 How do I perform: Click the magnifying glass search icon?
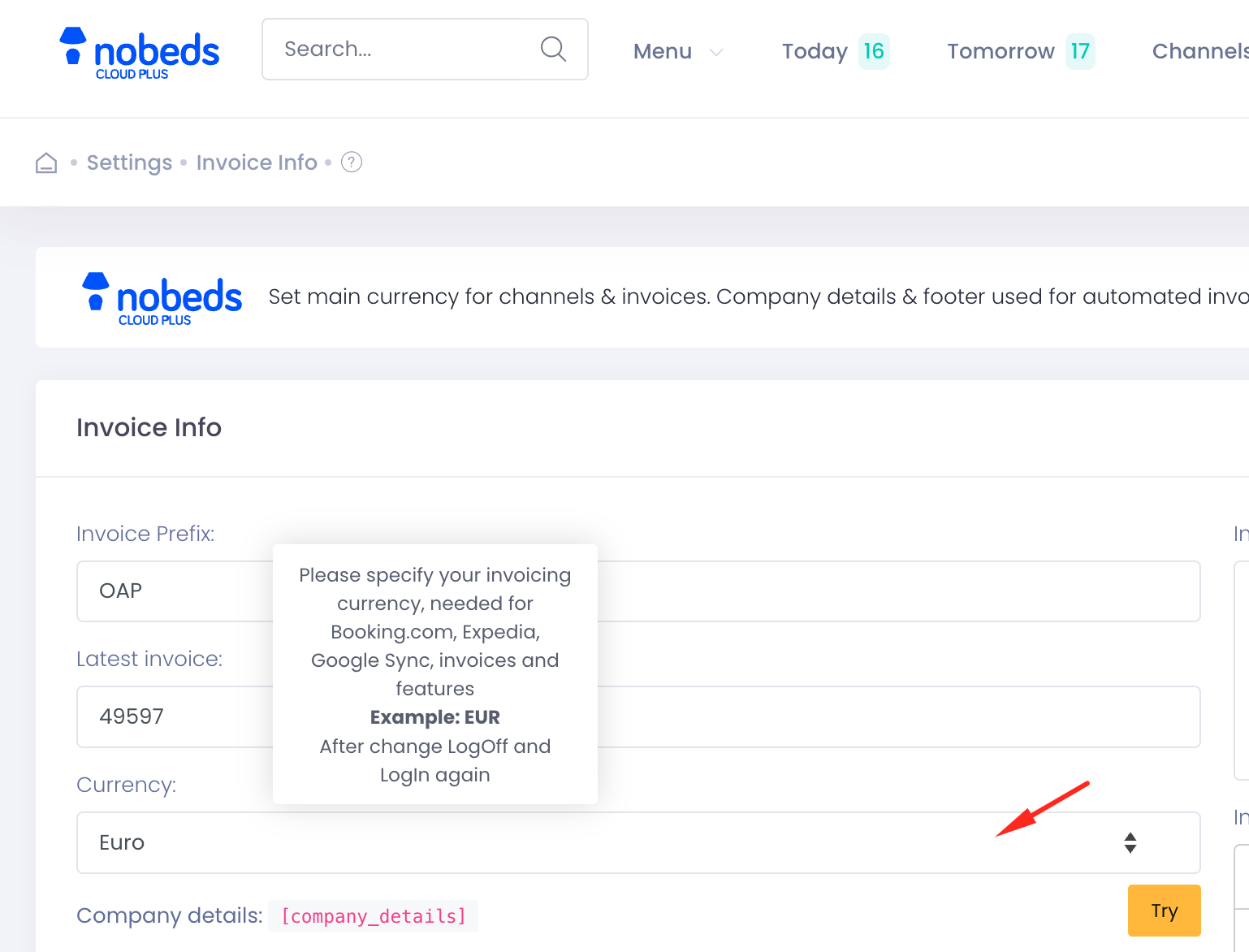[553, 49]
